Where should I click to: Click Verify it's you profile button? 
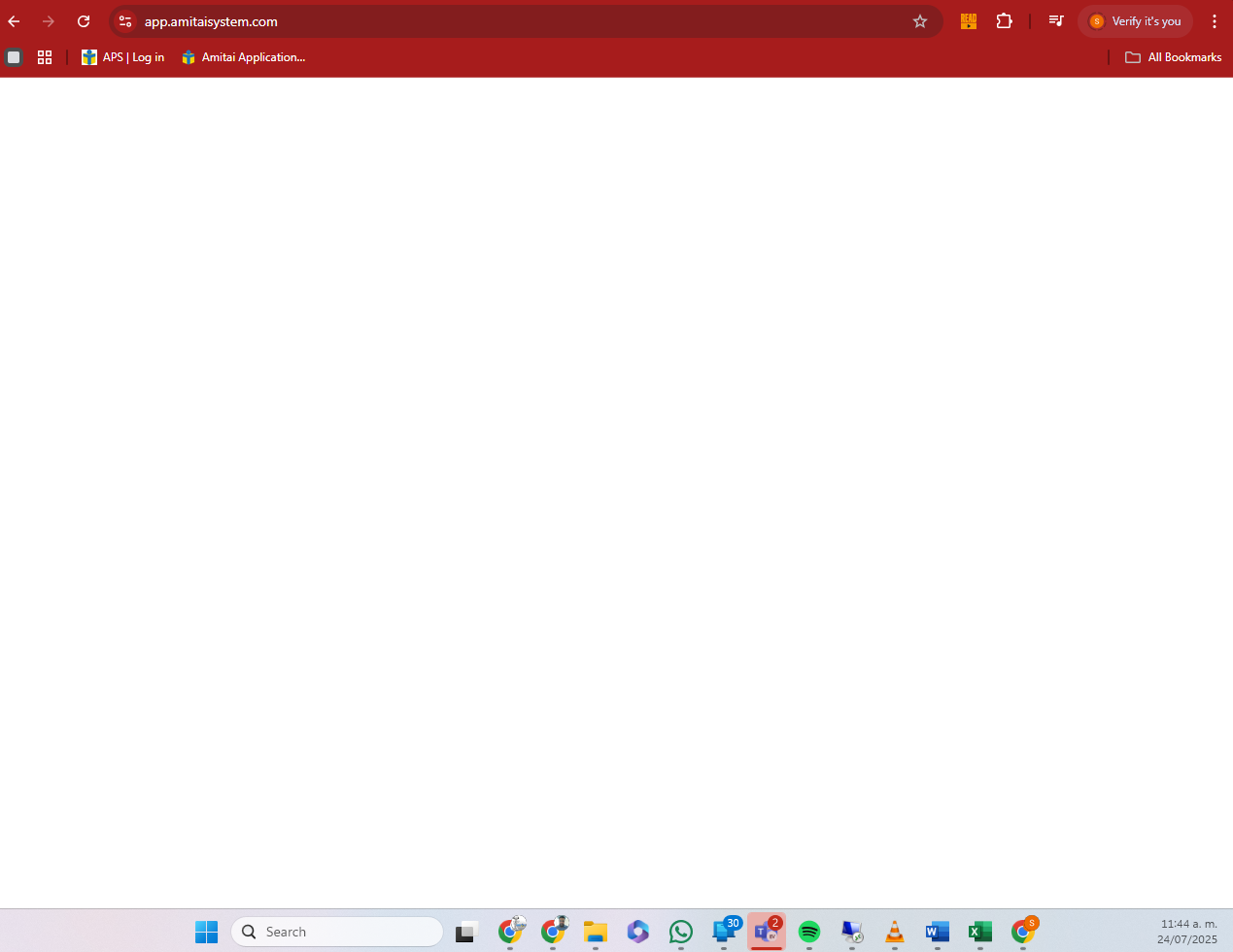(1135, 21)
